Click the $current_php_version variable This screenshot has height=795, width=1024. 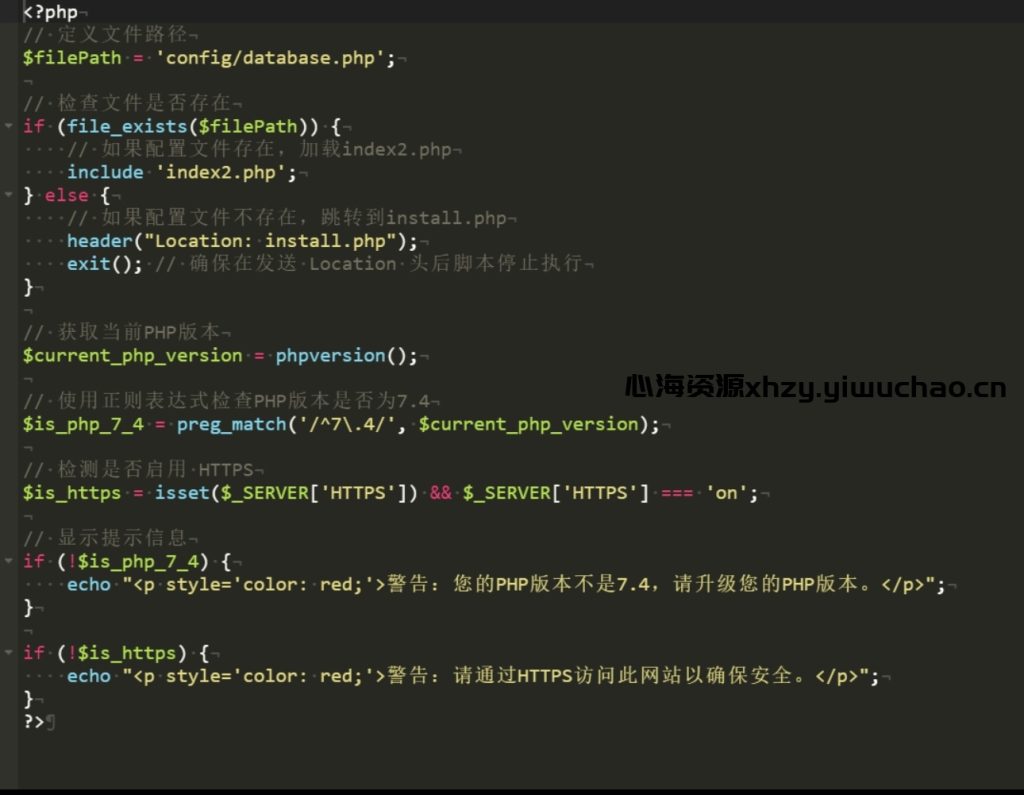pos(130,355)
